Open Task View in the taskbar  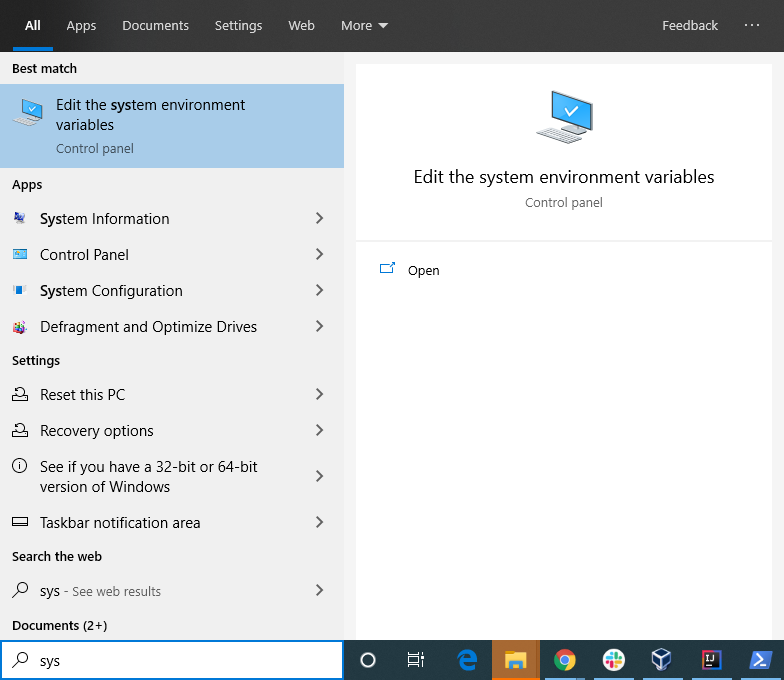[416, 660]
